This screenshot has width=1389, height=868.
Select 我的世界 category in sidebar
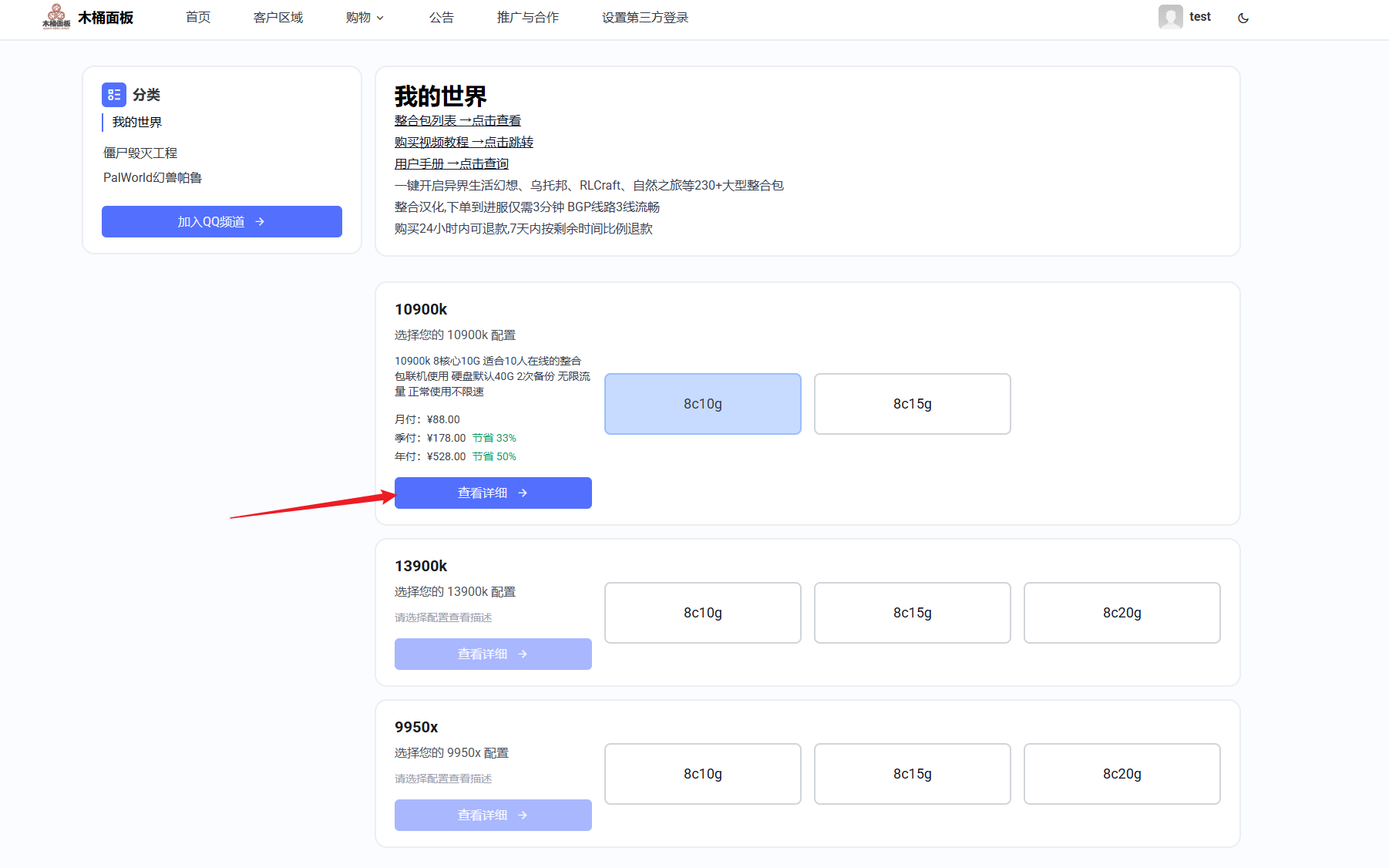pyautogui.click(x=137, y=123)
